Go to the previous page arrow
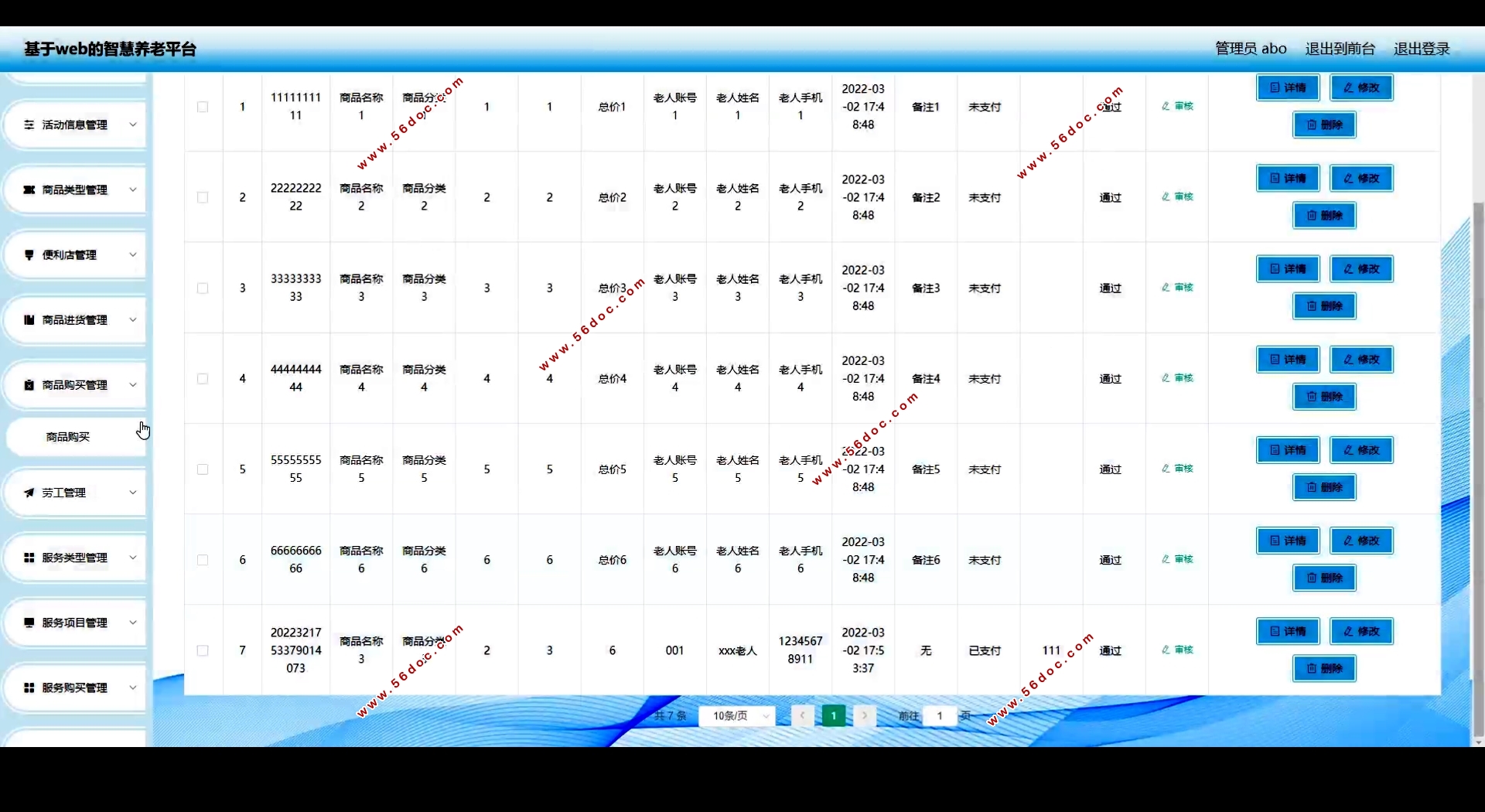This screenshot has width=1485, height=812. pyautogui.click(x=803, y=715)
